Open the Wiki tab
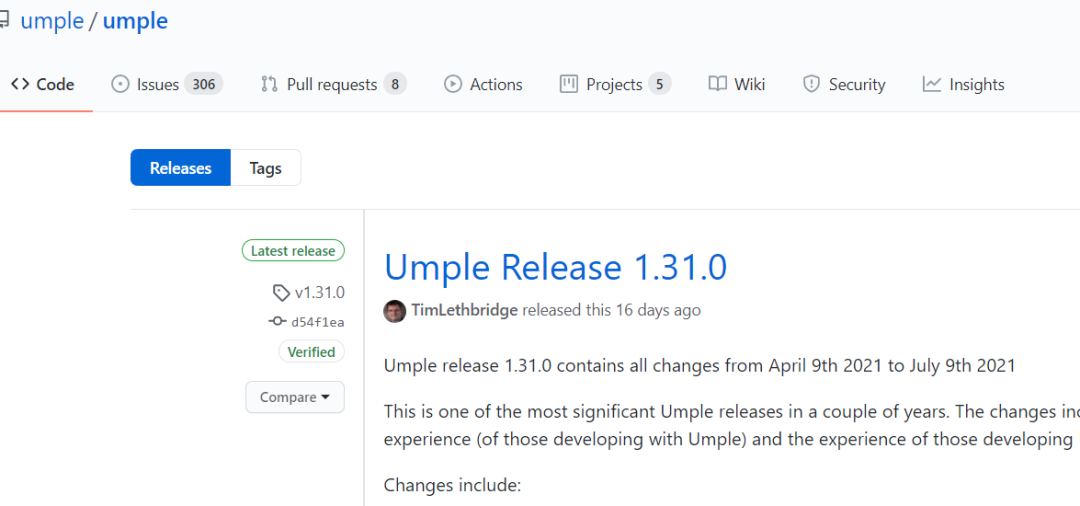The image size is (1080, 506). click(x=736, y=85)
